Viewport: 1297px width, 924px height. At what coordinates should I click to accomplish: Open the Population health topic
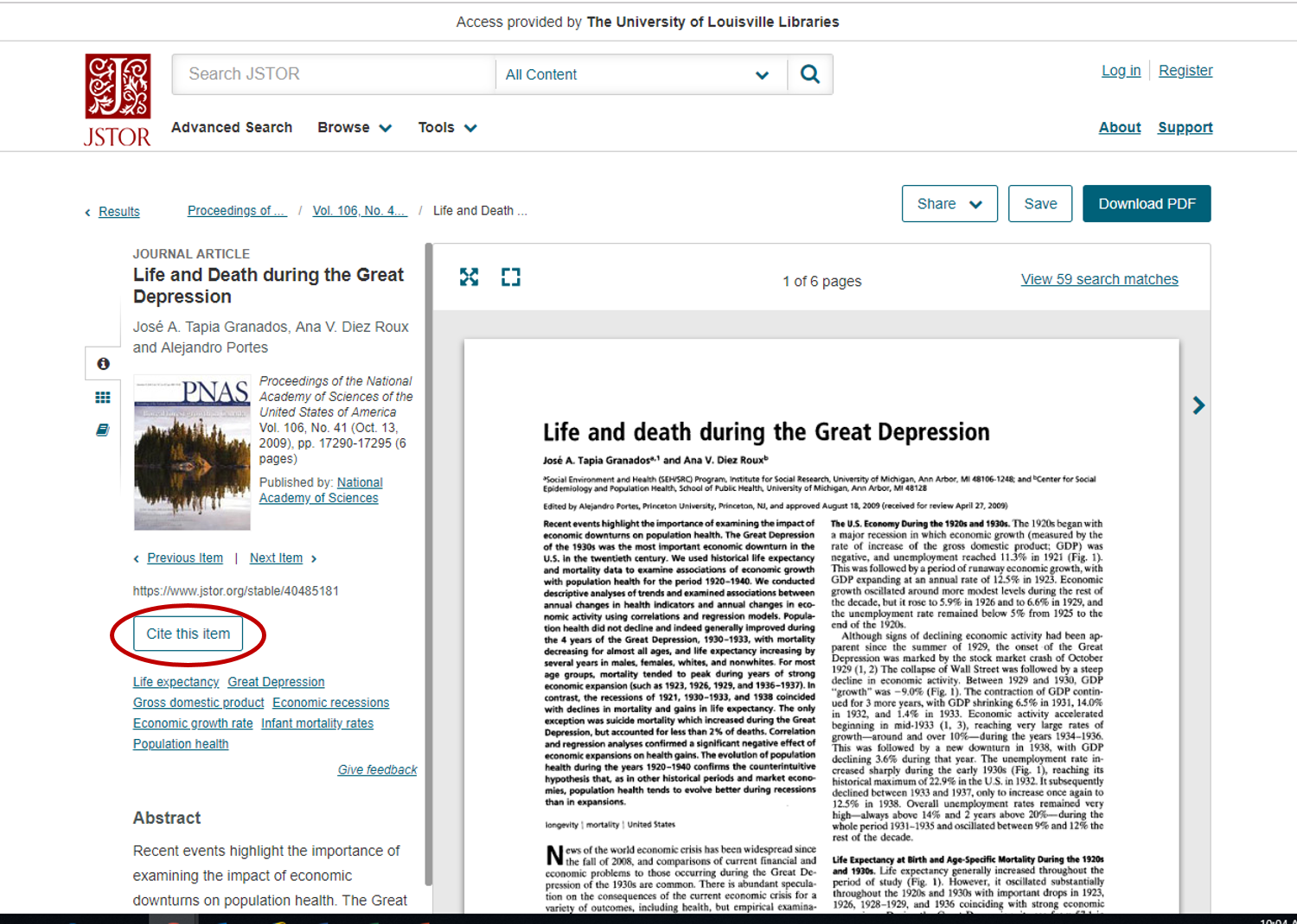point(181,744)
